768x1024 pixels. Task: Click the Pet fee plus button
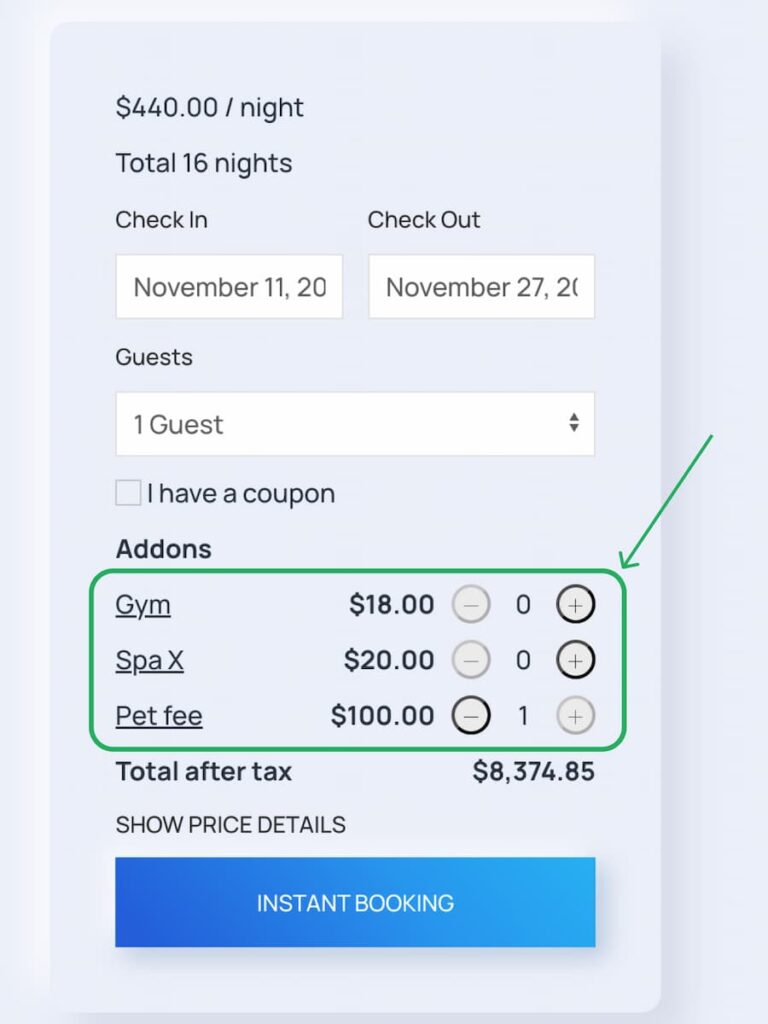point(575,716)
